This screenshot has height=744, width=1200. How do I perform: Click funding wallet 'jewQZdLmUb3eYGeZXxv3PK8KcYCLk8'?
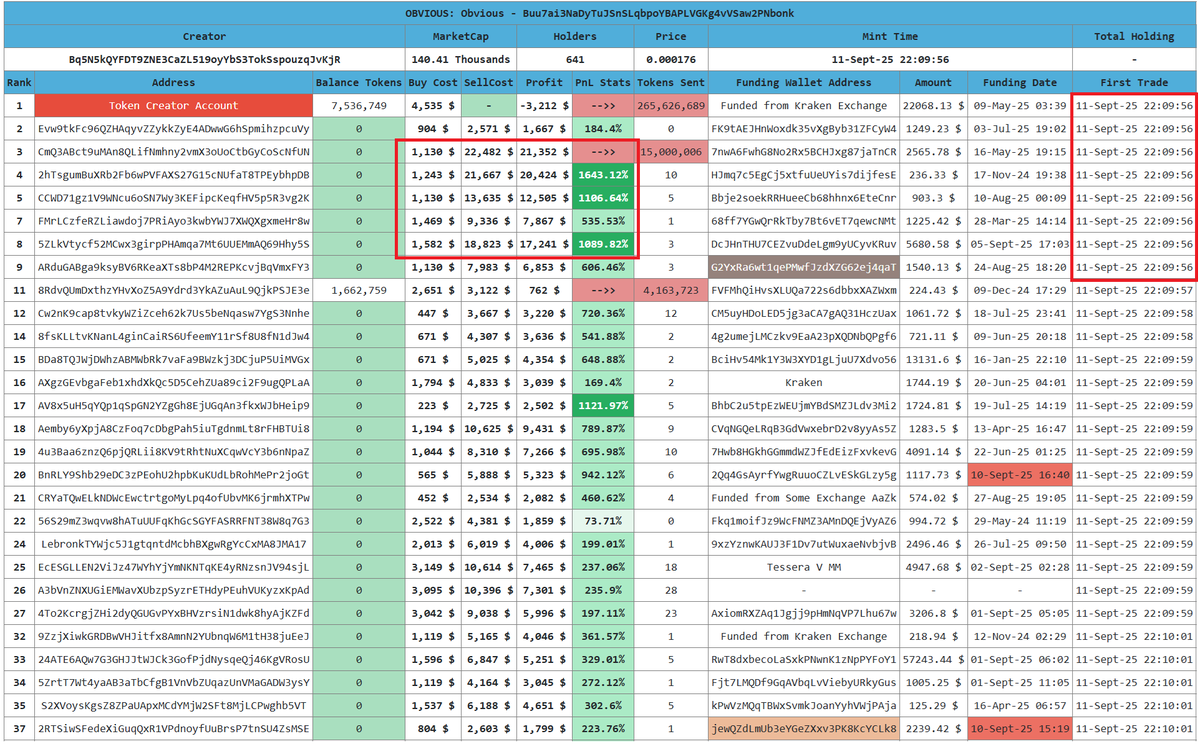[803, 728]
